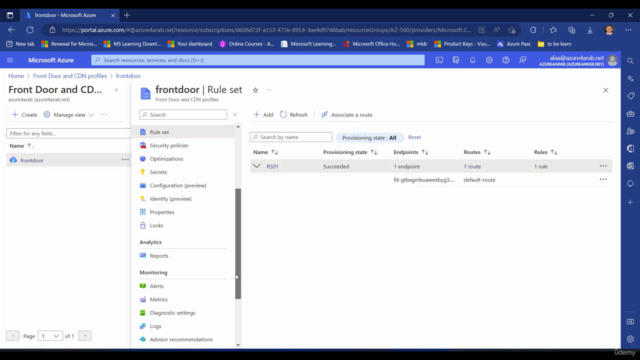Open Reports under Analytics
The width and height of the screenshot is (640, 360).
pyautogui.click(x=159, y=256)
